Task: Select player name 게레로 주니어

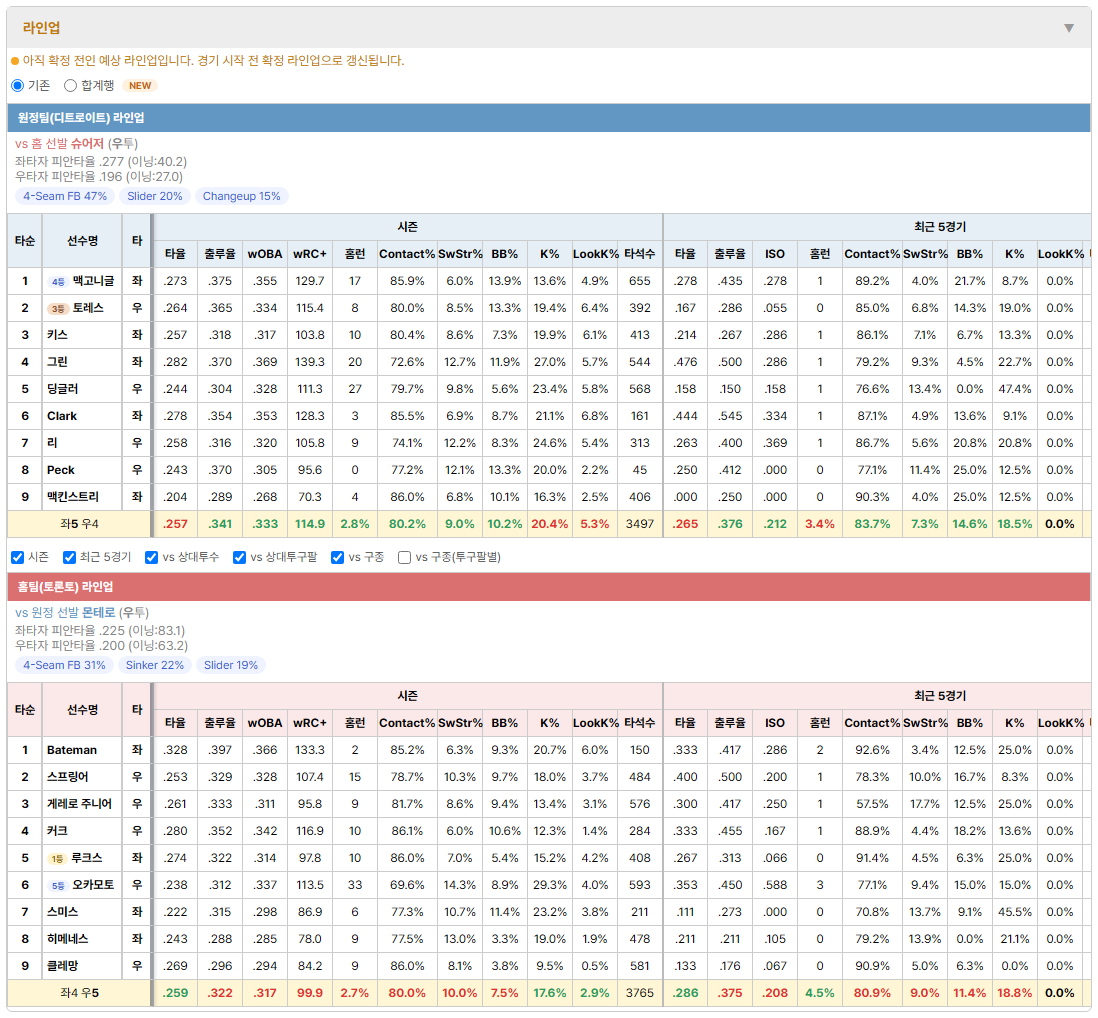Action: coord(79,804)
